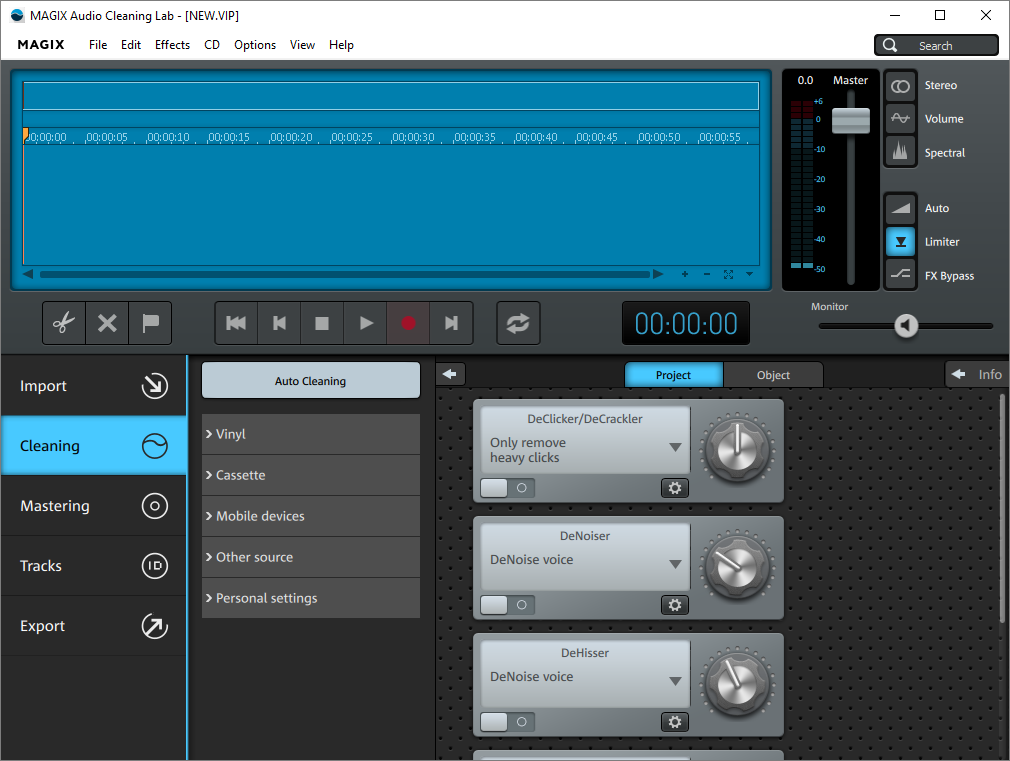
Task: Open the timeline zoom options arrow
Action: 750,275
